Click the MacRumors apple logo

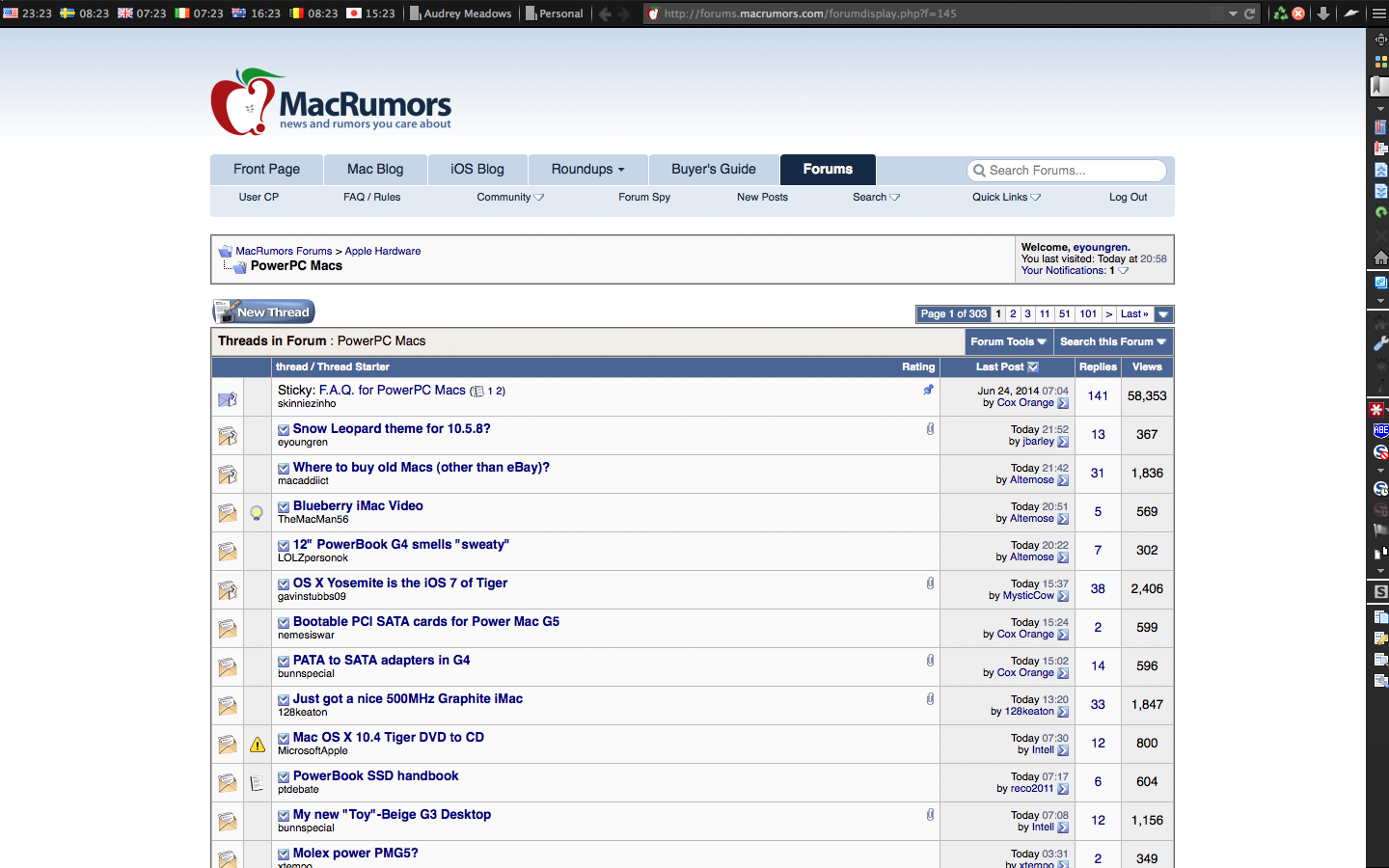246,102
